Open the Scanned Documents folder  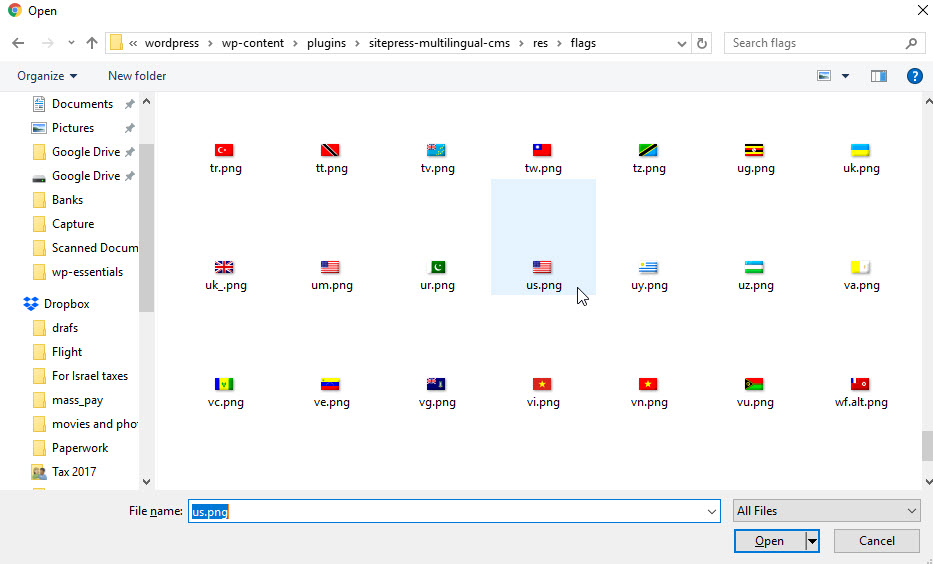pyautogui.click(x=84, y=247)
